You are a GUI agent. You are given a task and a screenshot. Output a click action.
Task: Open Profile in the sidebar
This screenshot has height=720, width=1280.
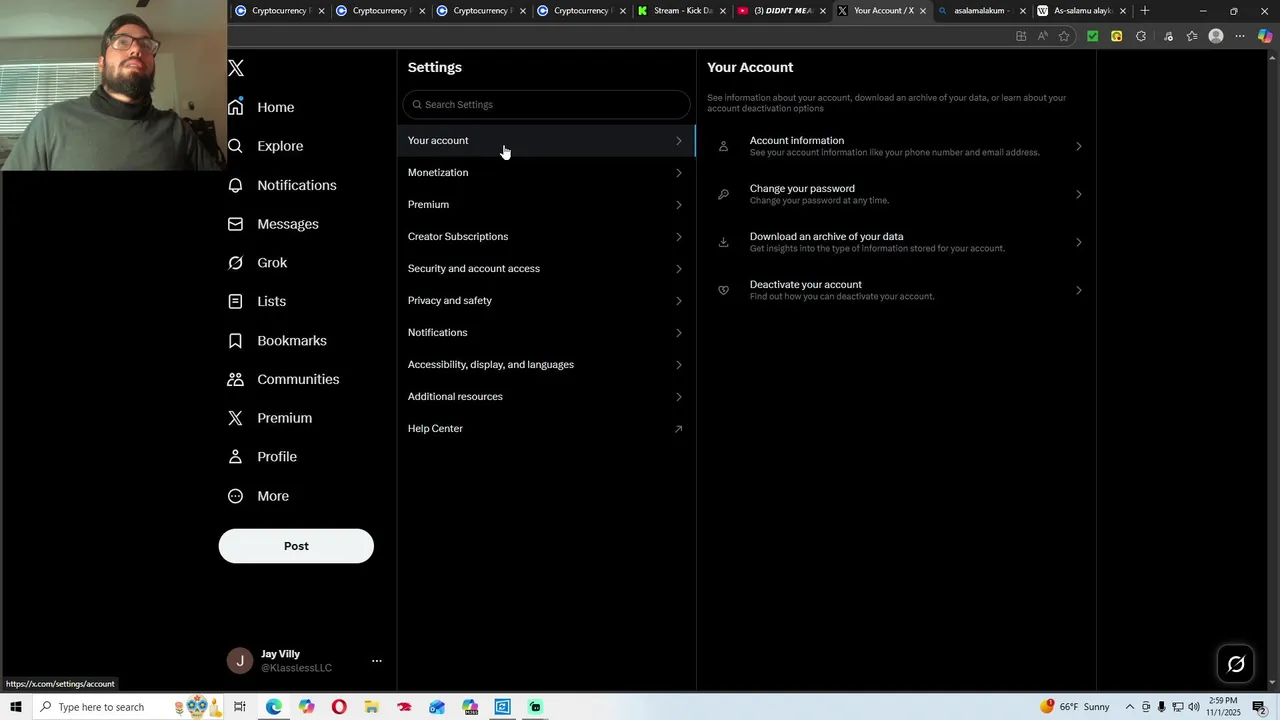point(262,457)
